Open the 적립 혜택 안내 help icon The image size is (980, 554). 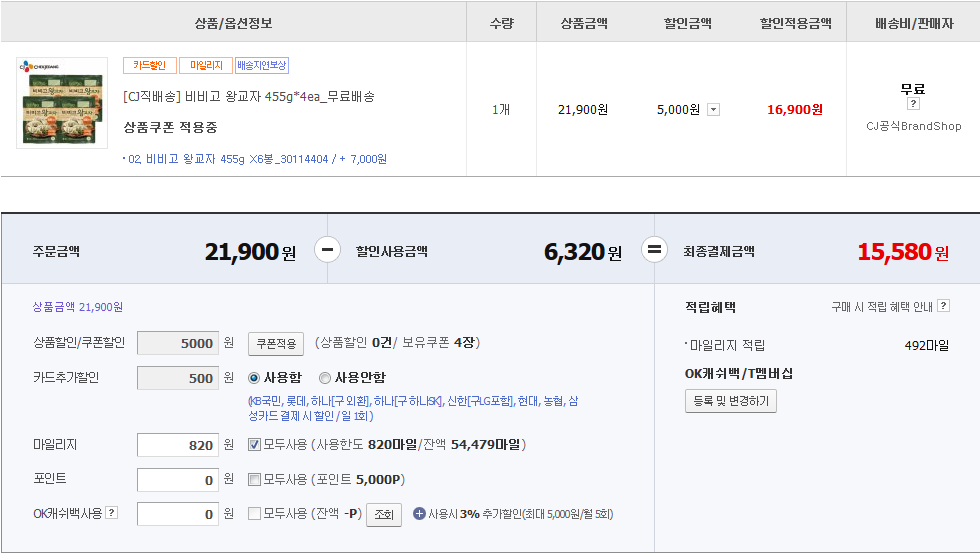tap(943, 306)
